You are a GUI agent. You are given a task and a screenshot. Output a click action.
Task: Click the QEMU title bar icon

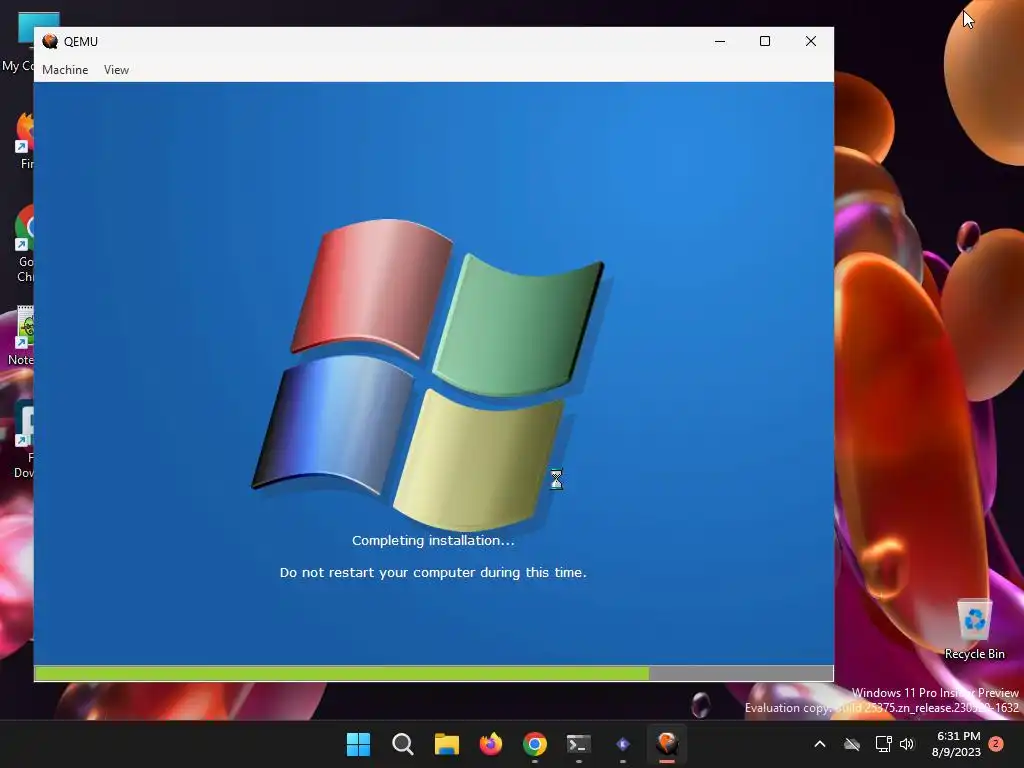(50, 41)
